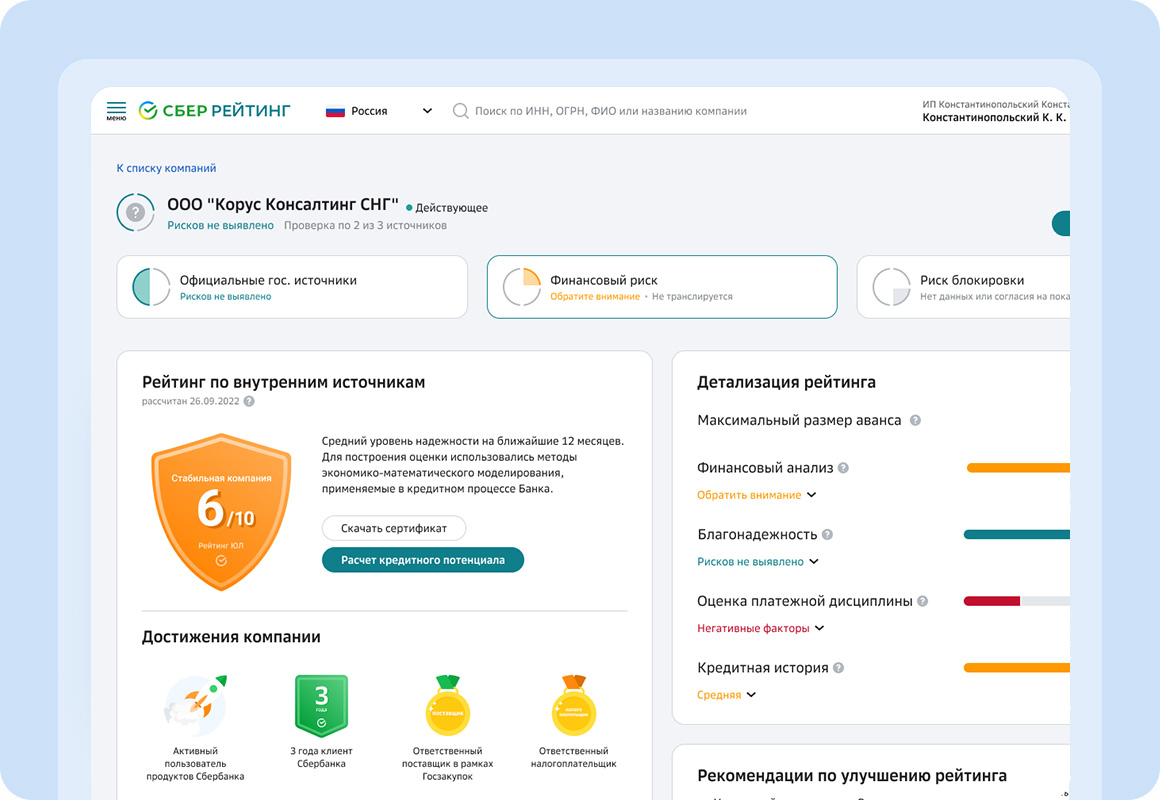Click the search magnifier icon

click(x=460, y=111)
